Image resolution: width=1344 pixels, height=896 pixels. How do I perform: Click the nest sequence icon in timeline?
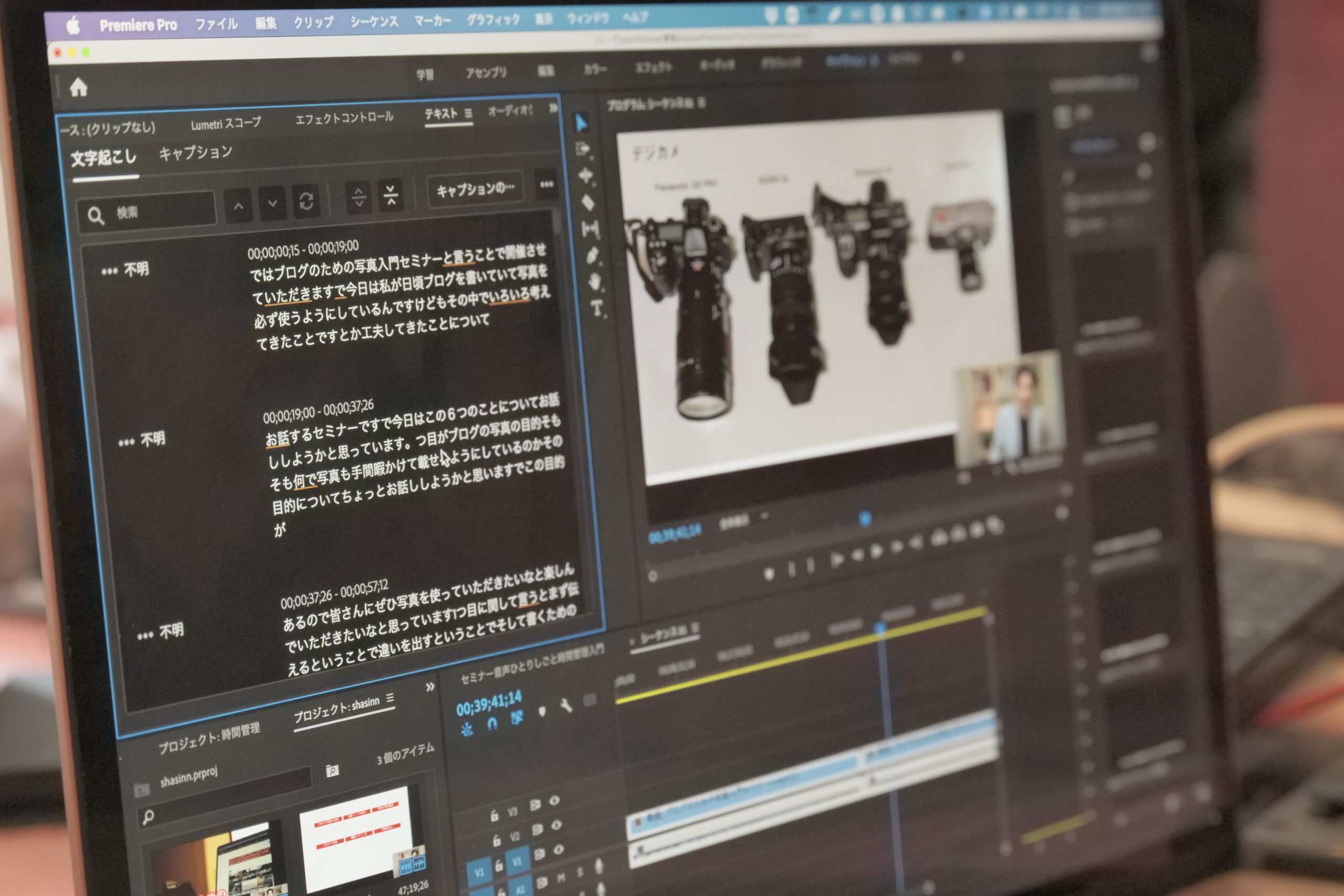(x=467, y=729)
